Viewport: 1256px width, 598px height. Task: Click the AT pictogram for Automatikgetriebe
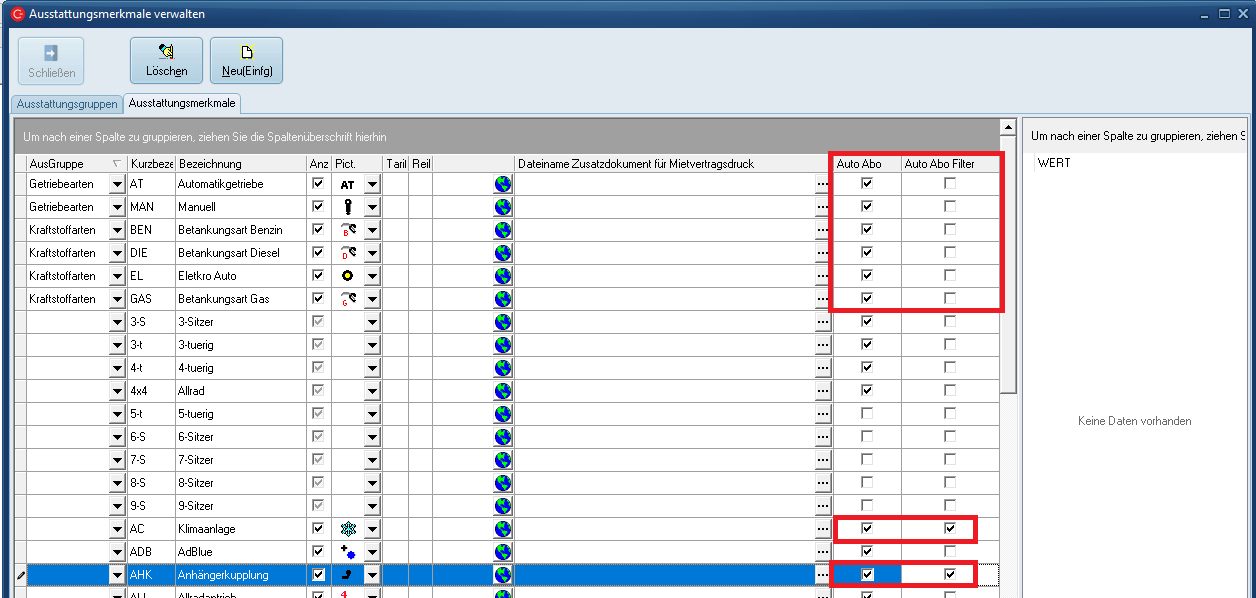347,184
